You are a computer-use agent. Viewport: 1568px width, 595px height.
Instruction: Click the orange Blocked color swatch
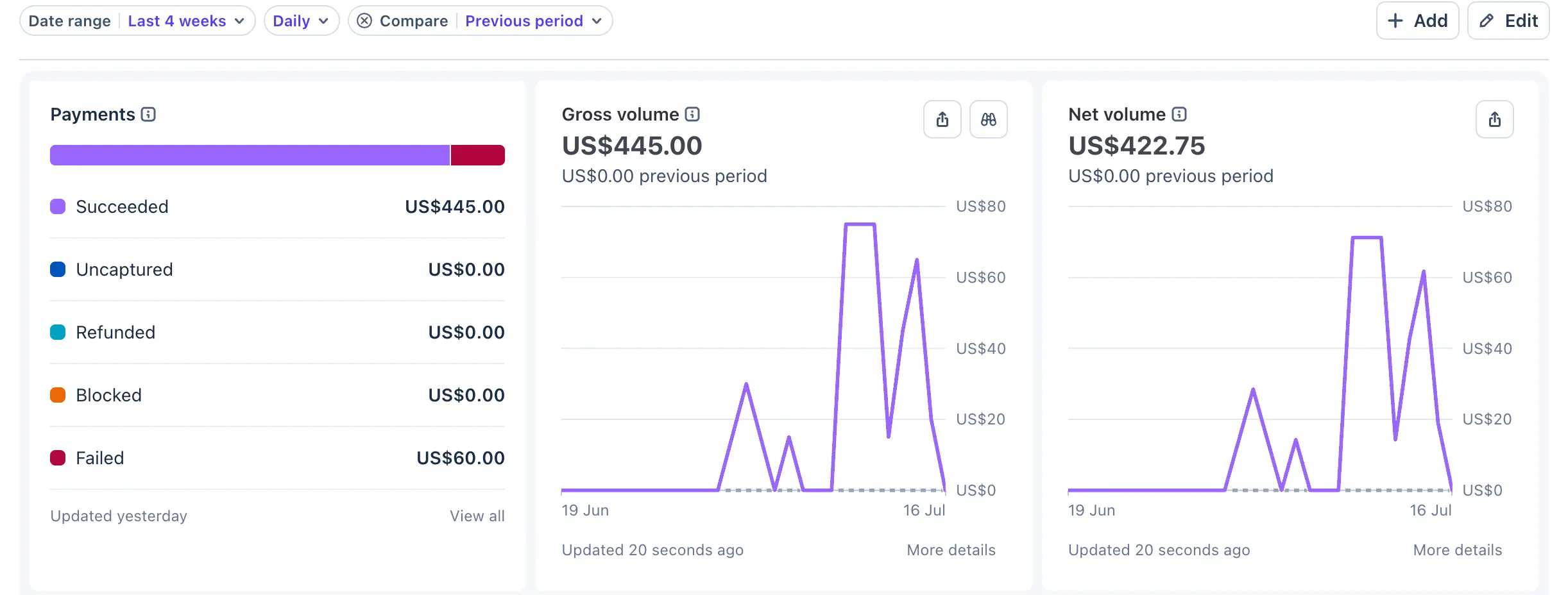(x=58, y=395)
